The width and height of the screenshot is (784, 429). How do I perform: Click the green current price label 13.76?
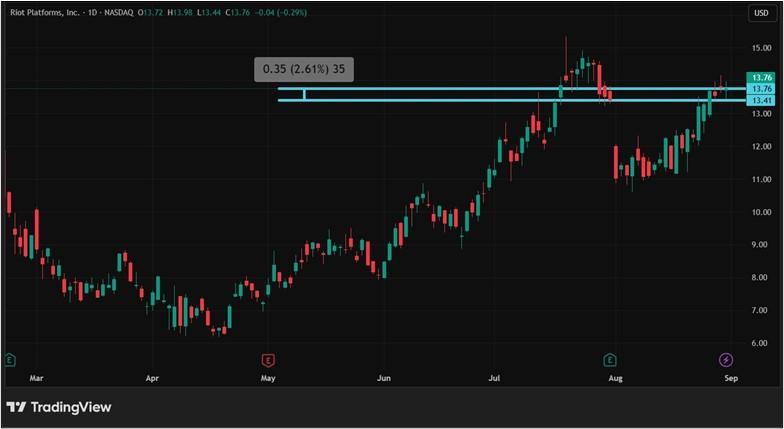click(761, 78)
